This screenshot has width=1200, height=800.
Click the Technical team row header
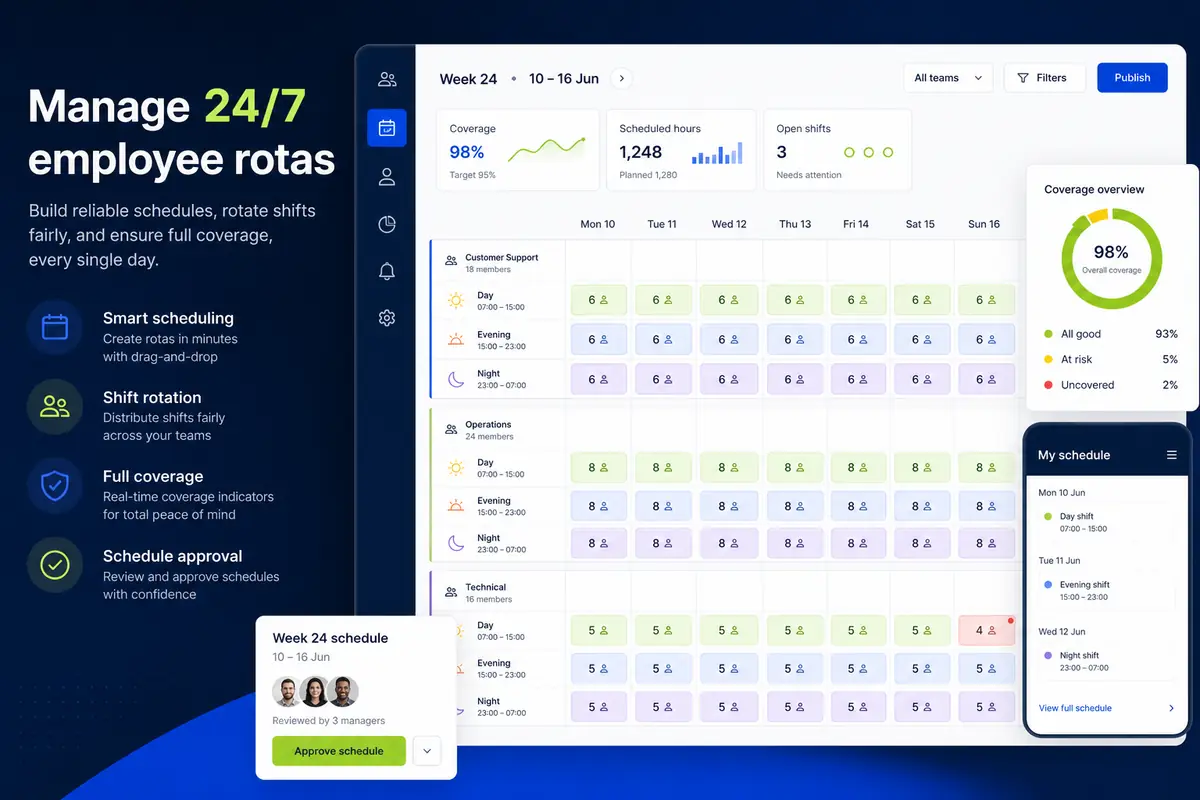pos(498,593)
